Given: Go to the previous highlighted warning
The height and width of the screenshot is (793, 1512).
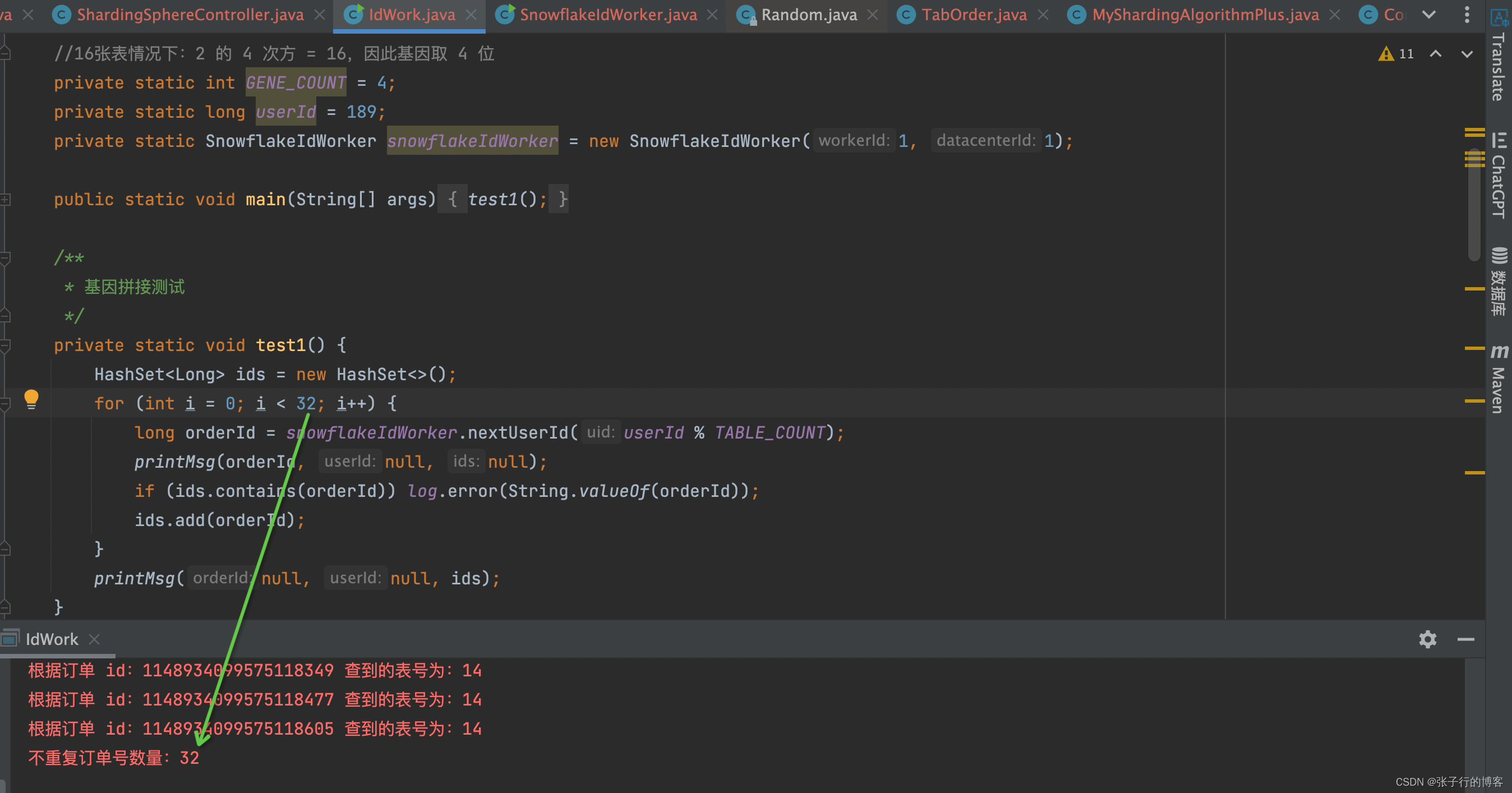Looking at the screenshot, I should tap(1436, 54).
